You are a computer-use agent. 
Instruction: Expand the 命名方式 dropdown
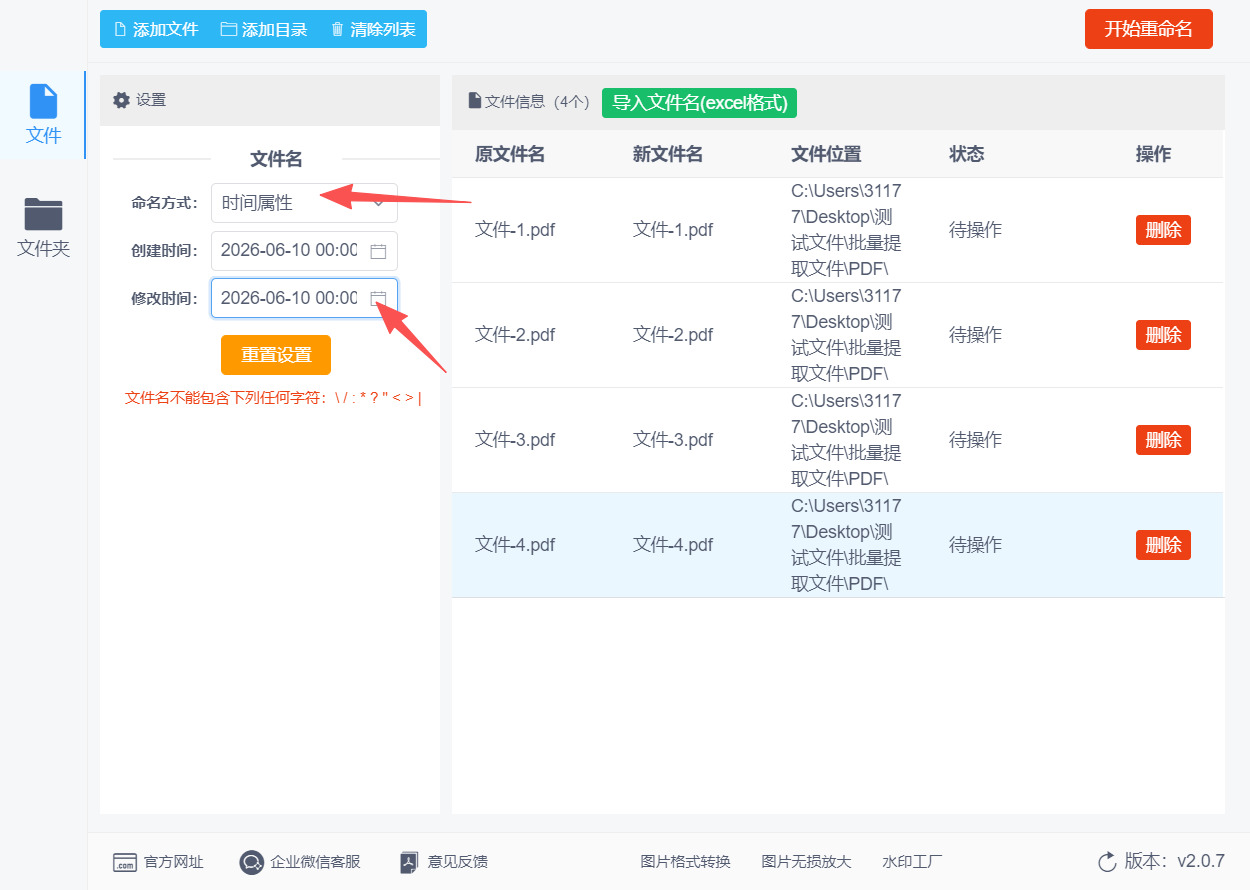[x=304, y=203]
